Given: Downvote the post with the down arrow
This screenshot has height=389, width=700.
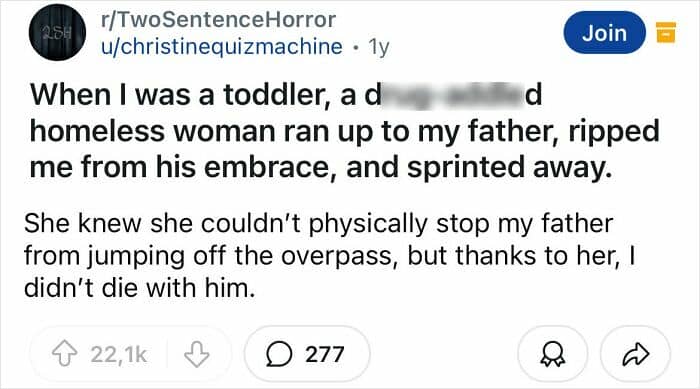Looking at the screenshot, I should (197, 354).
